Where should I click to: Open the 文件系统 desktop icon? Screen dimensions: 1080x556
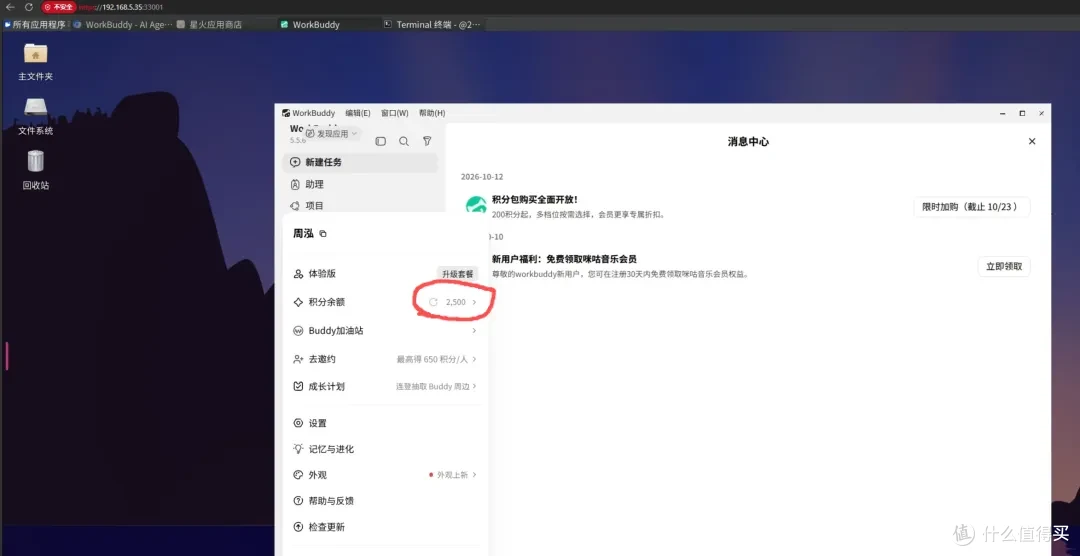point(35,116)
